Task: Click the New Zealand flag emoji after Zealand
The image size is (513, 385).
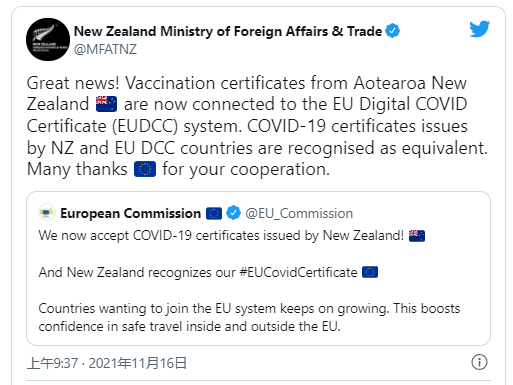Action: click(106, 104)
